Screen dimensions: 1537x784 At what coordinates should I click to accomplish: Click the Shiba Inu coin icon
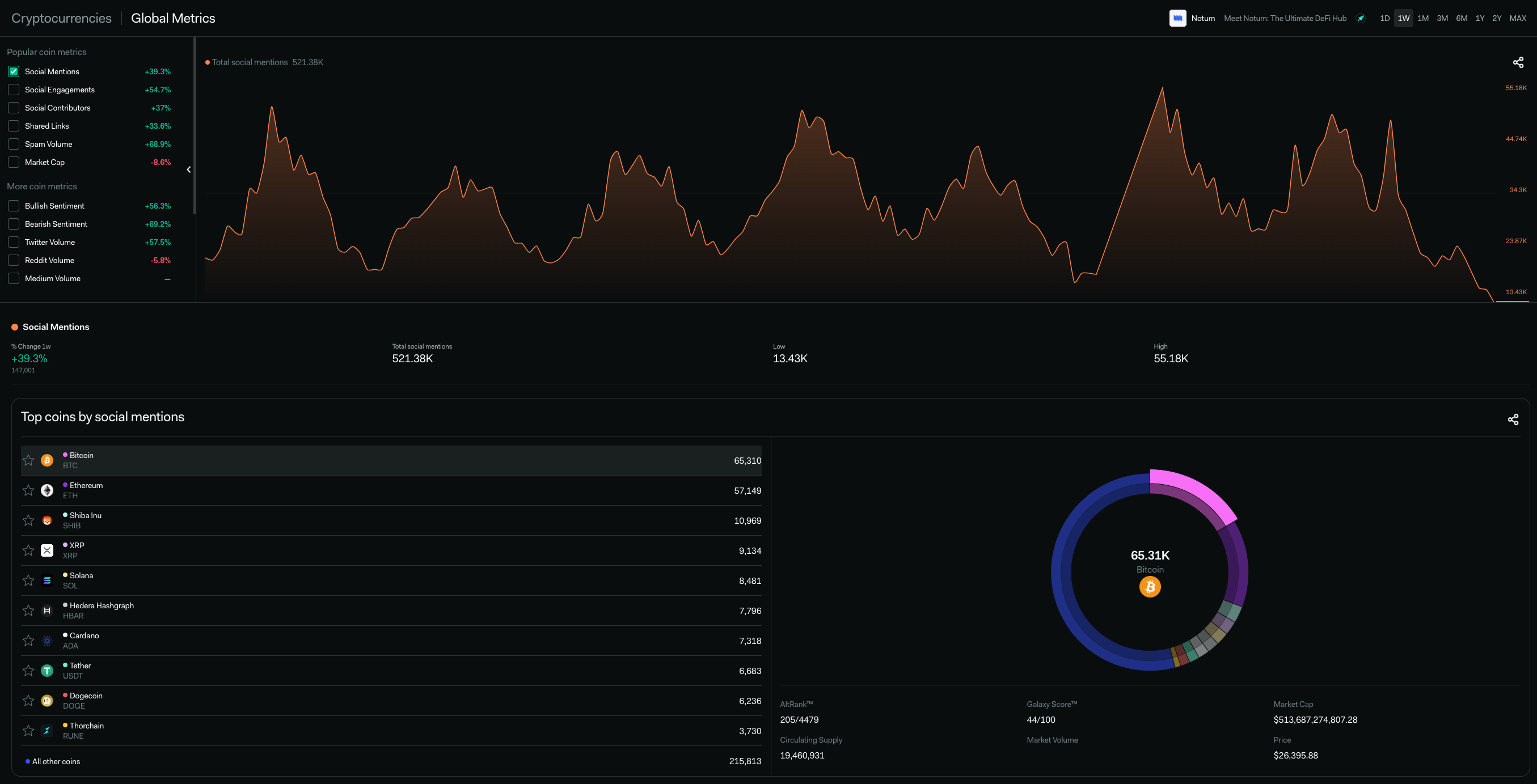pyautogui.click(x=47, y=520)
